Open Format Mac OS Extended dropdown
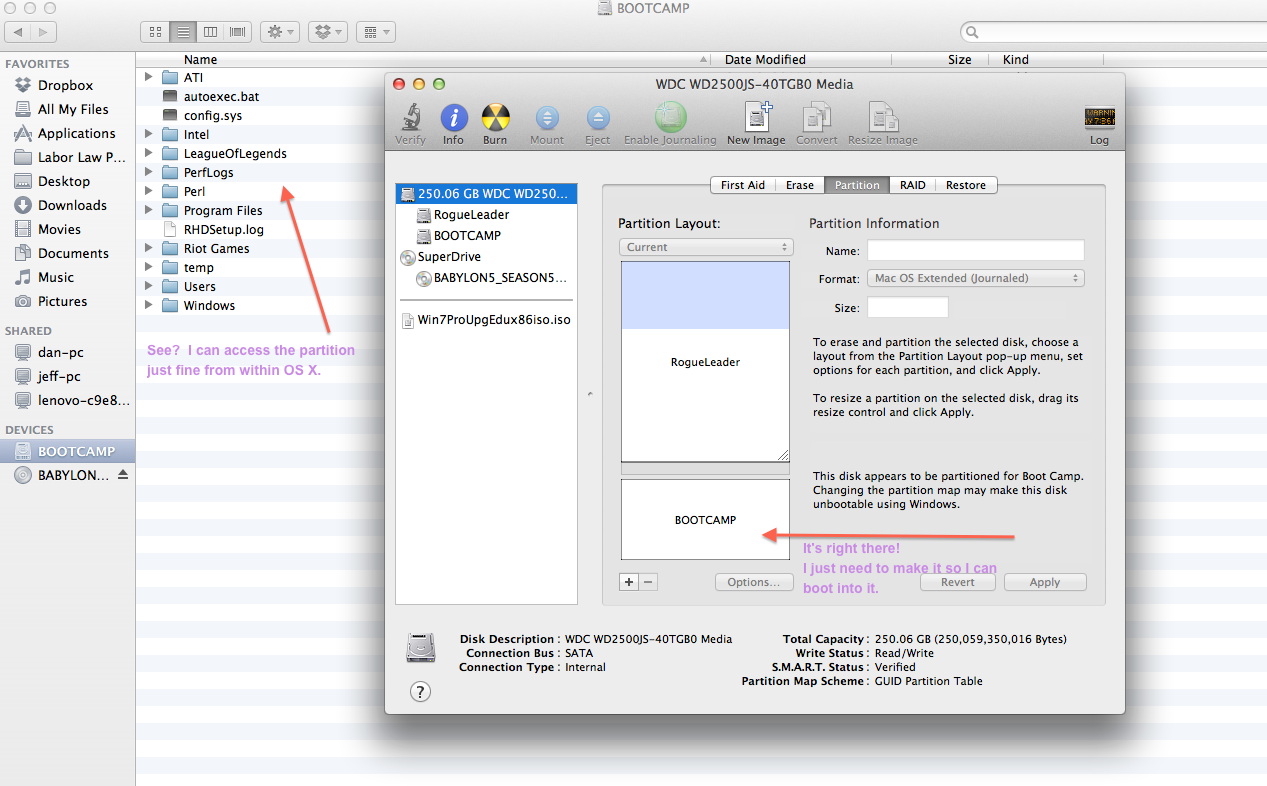This screenshot has height=786, width=1267. tap(976, 278)
